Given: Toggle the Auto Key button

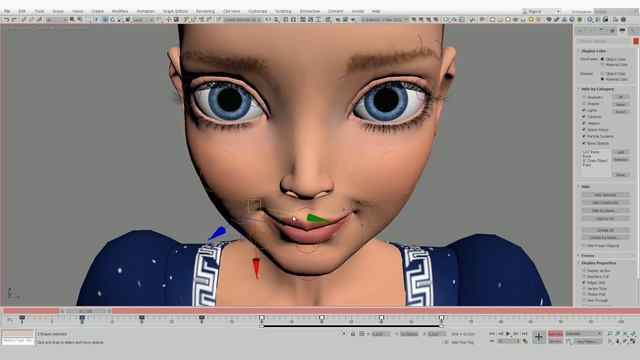Looking at the screenshot, I should coord(555,334).
